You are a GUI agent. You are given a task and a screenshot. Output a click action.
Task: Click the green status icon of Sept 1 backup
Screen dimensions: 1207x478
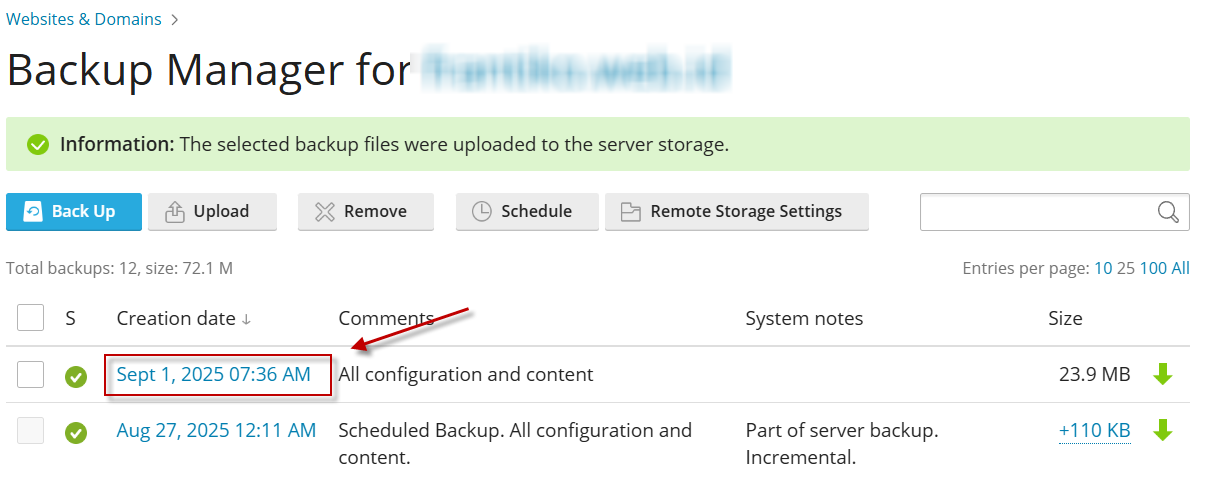[76, 377]
